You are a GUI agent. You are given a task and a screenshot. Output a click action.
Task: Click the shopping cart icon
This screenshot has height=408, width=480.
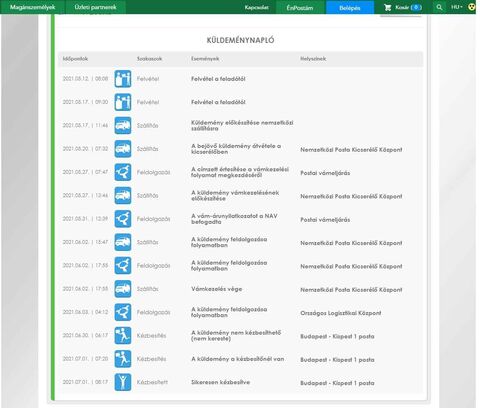point(387,7)
